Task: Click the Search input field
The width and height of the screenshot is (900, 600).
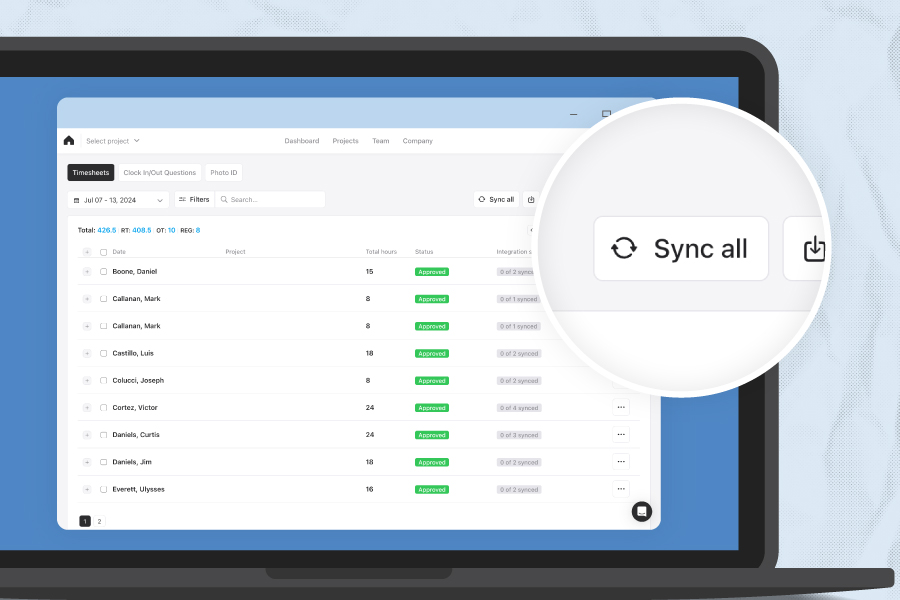Action: [272, 200]
